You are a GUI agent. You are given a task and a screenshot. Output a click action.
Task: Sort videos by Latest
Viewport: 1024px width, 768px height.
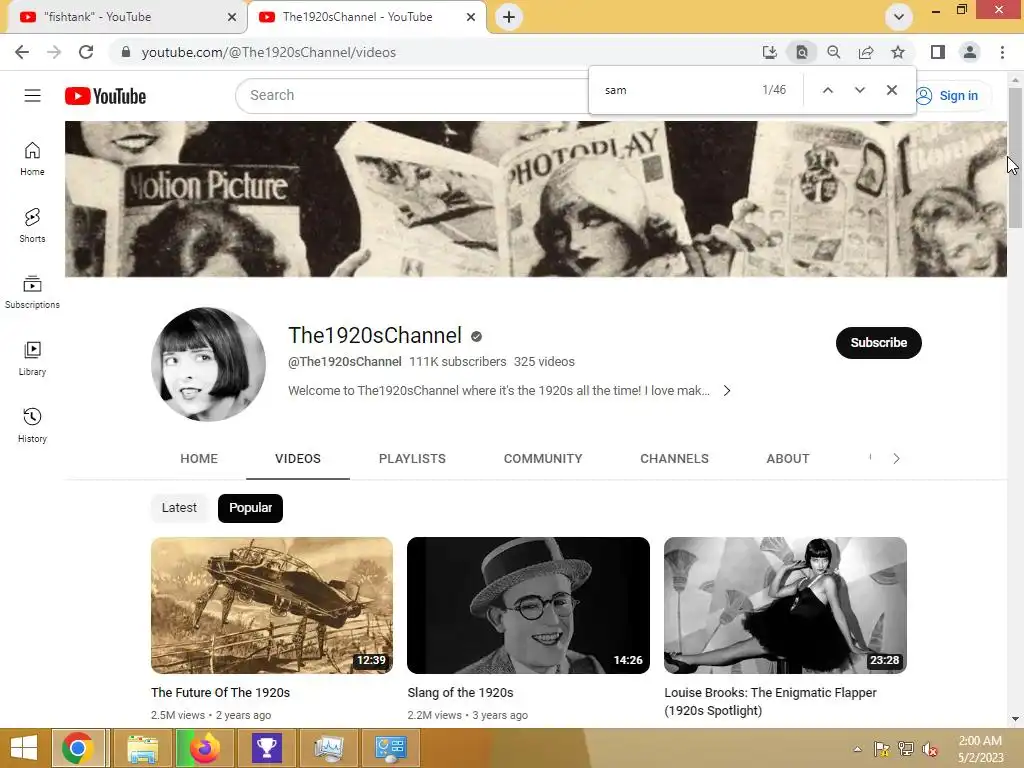[179, 508]
